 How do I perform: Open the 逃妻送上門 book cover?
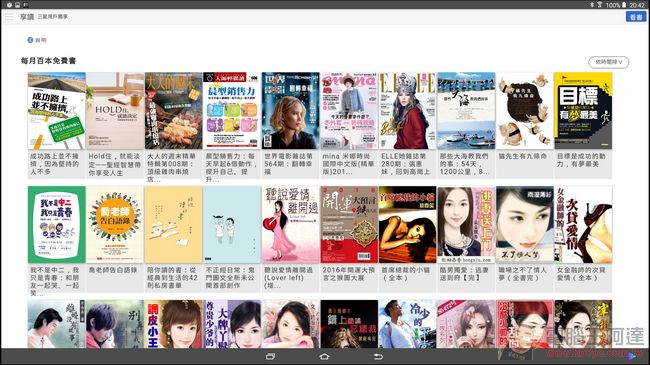[466, 224]
